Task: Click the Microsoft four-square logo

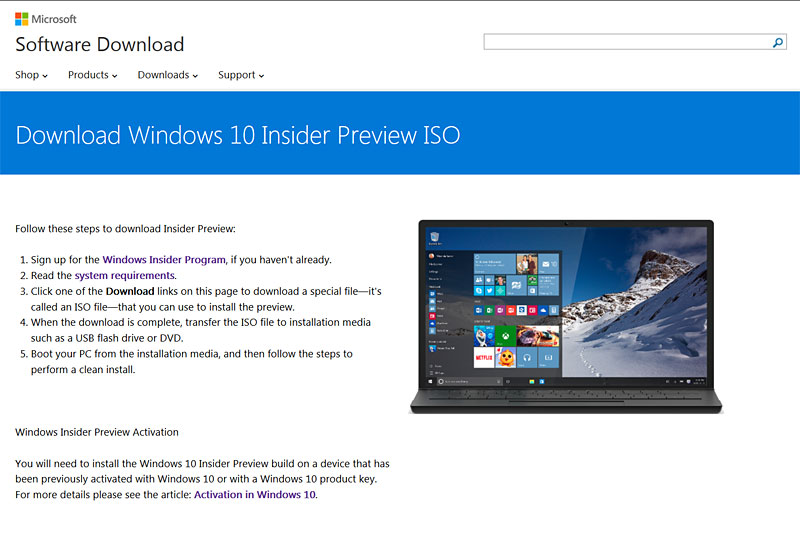Action: point(22,18)
